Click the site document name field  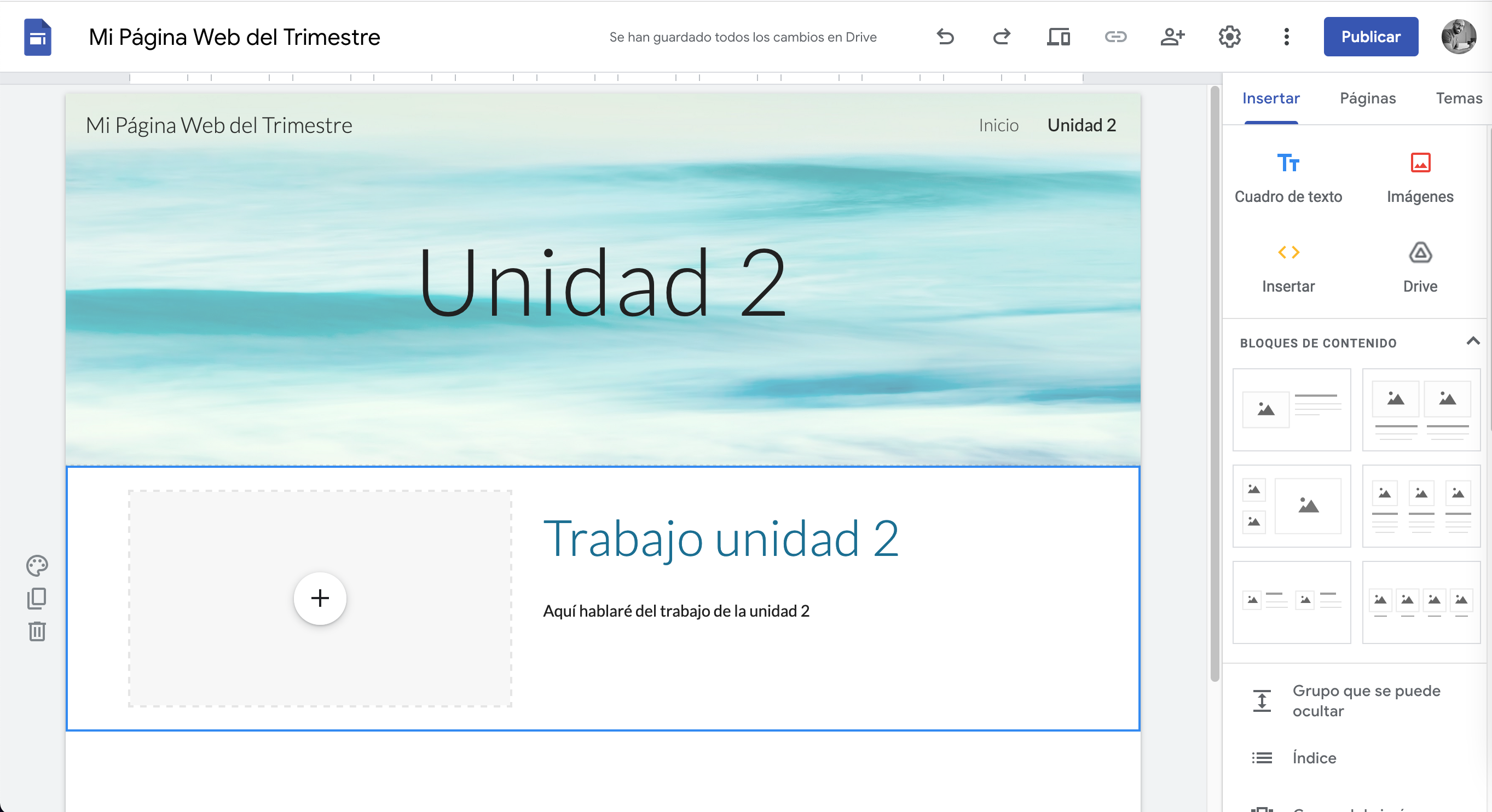click(234, 37)
